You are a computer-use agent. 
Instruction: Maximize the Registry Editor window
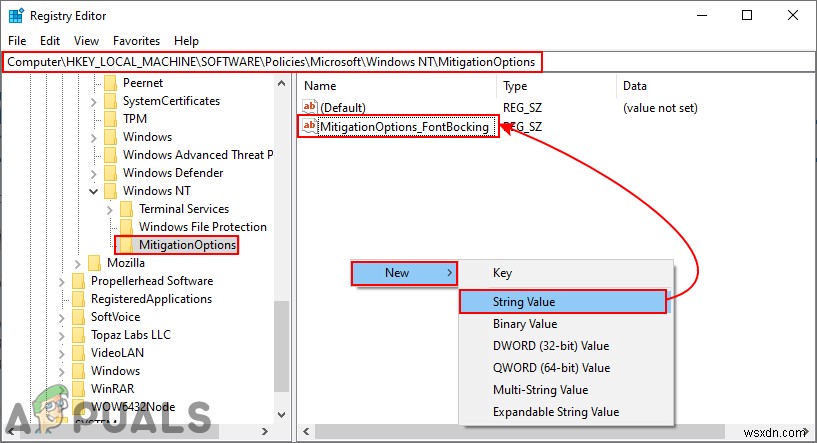point(747,15)
